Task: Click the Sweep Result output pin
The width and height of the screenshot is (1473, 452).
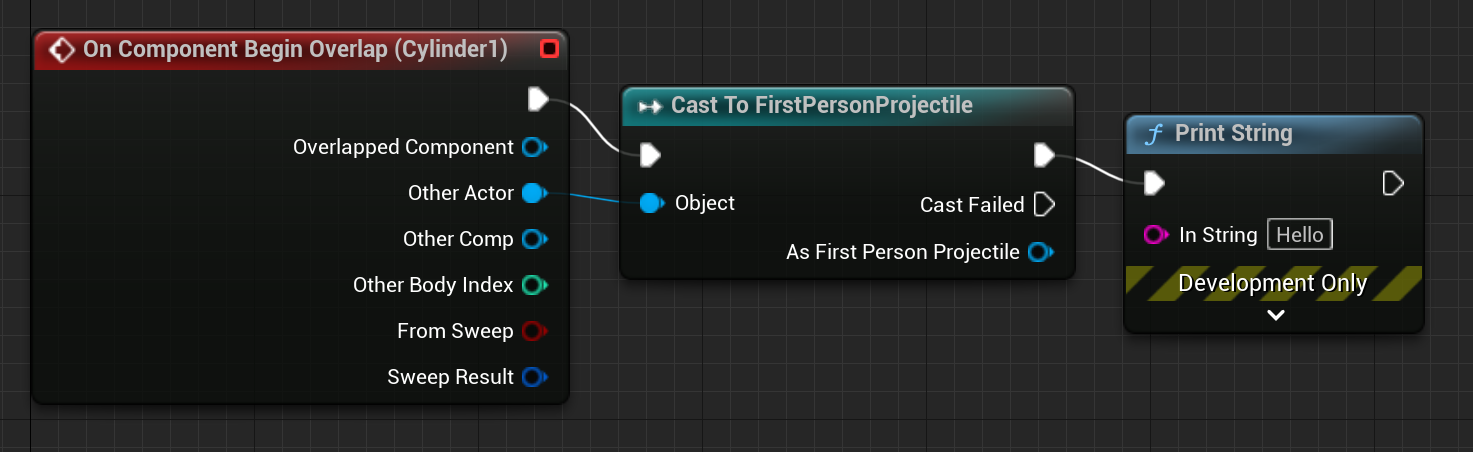Action: pos(534,377)
